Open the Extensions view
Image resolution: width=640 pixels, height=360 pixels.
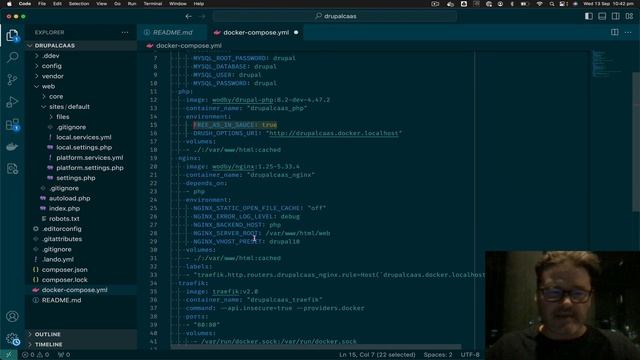click(12, 124)
